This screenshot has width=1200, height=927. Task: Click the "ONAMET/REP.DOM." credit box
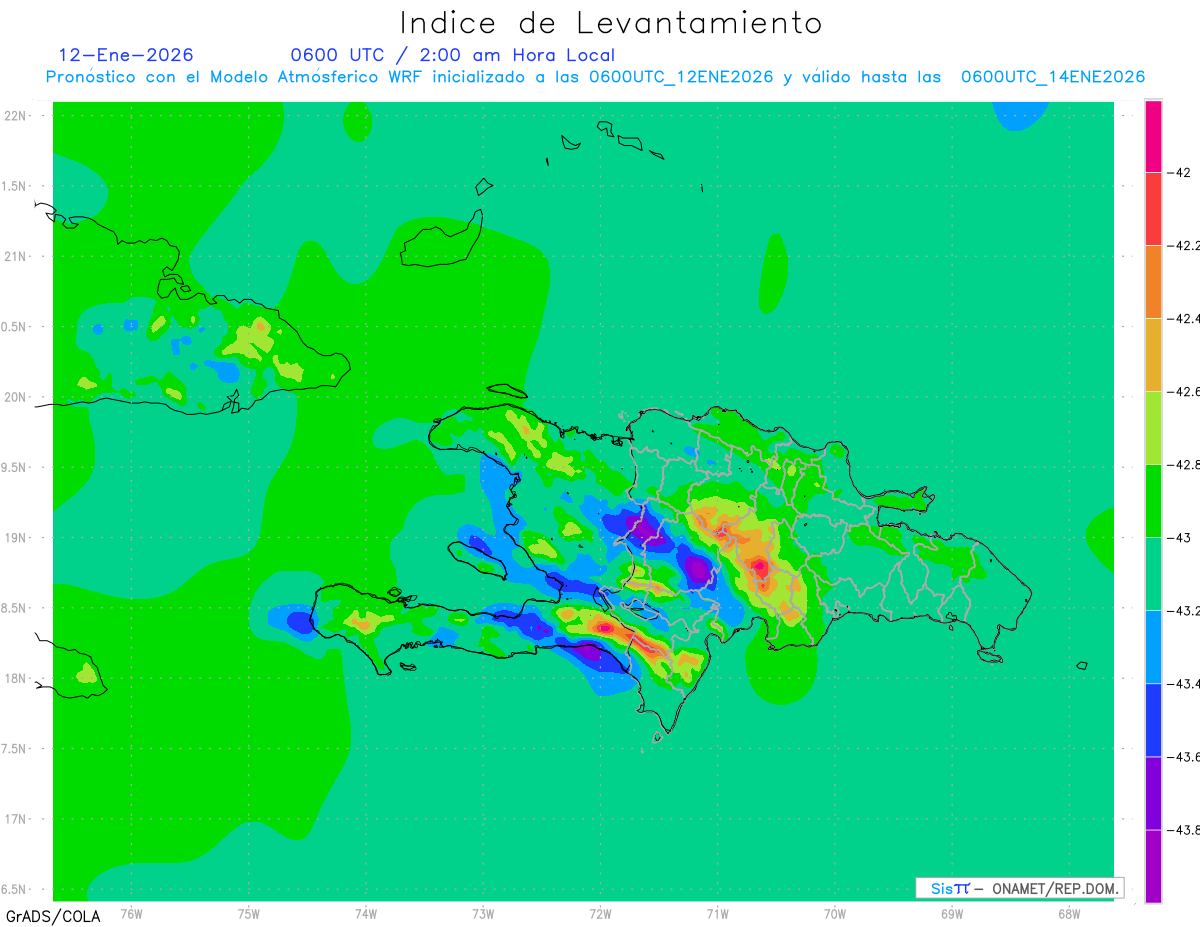coord(1020,888)
